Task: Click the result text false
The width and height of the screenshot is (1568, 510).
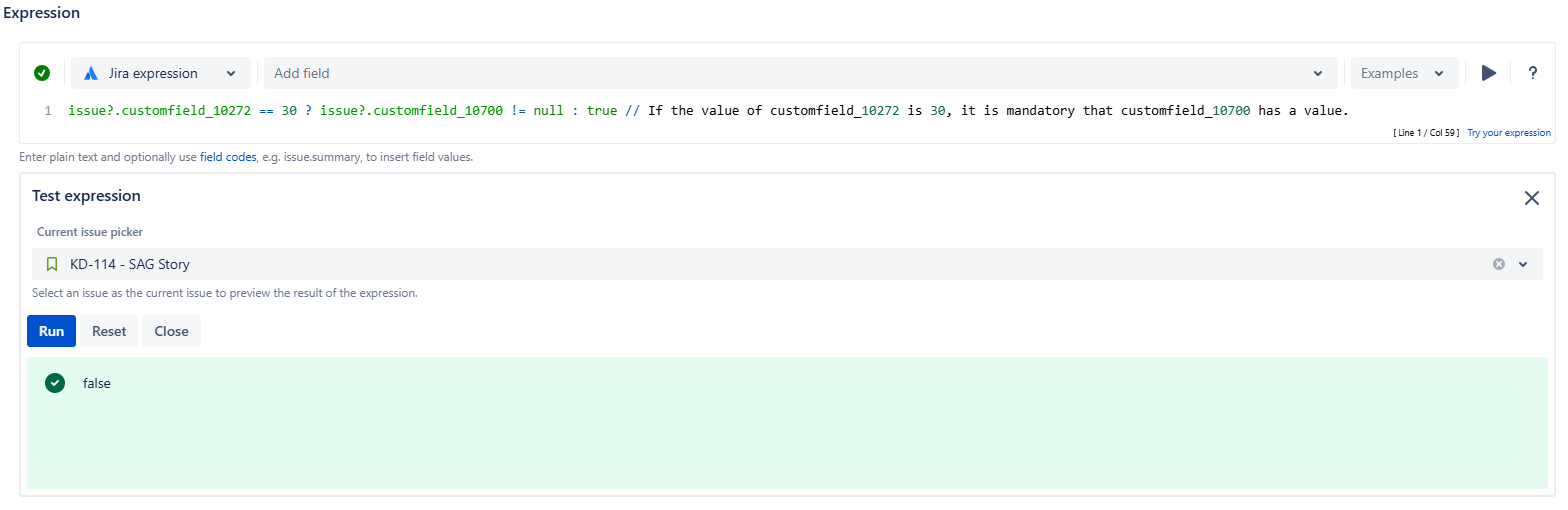Action: click(x=97, y=383)
